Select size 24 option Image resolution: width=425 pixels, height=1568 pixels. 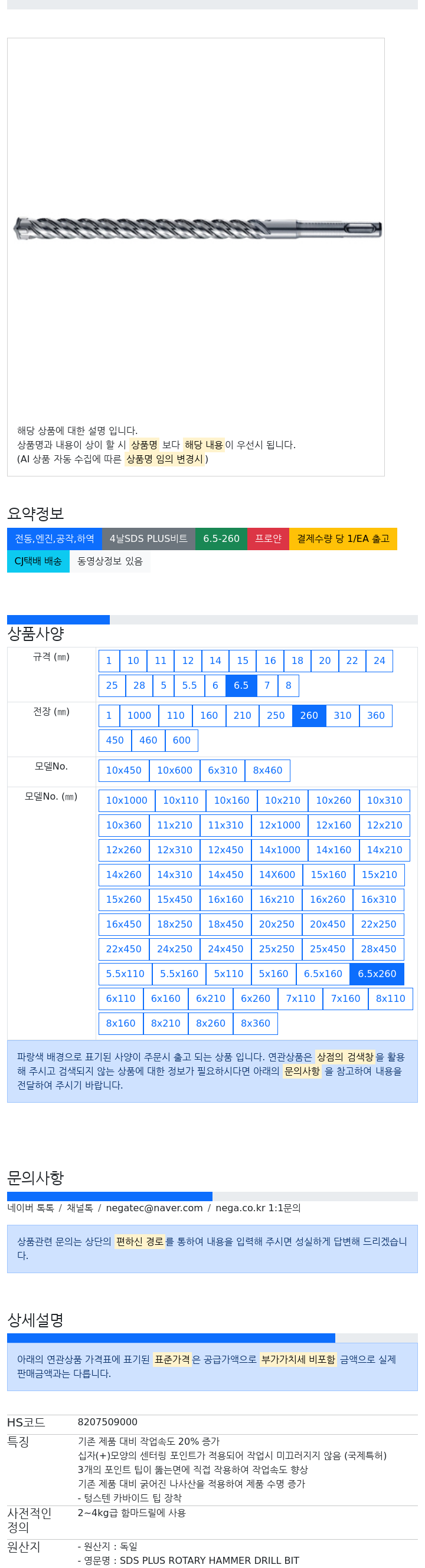pyautogui.click(x=379, y=661)
